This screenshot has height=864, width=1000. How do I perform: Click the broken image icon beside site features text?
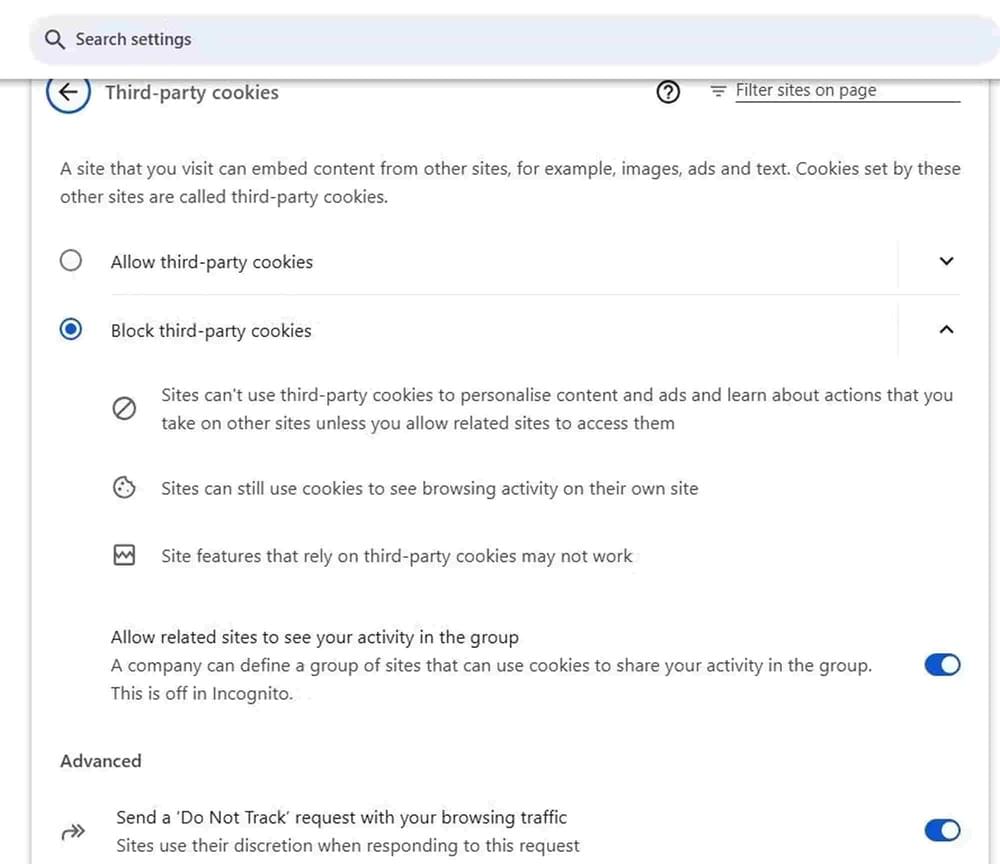pos(124,556)
